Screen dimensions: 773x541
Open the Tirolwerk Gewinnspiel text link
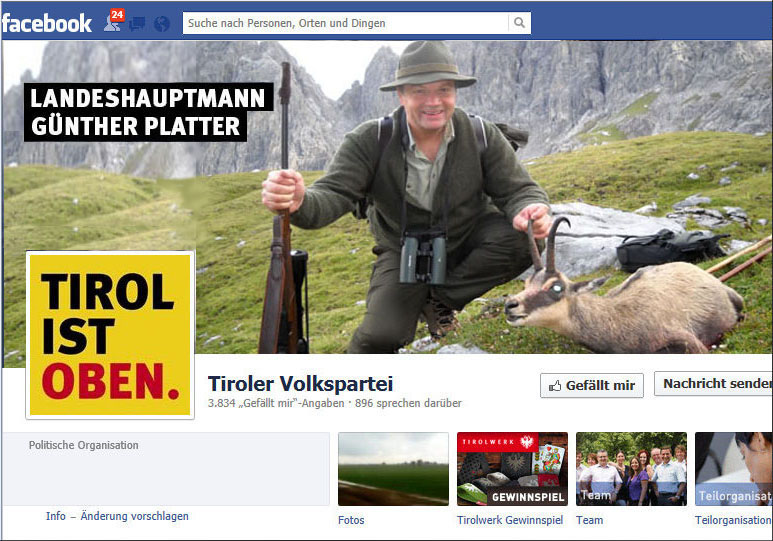coord(510,520)
